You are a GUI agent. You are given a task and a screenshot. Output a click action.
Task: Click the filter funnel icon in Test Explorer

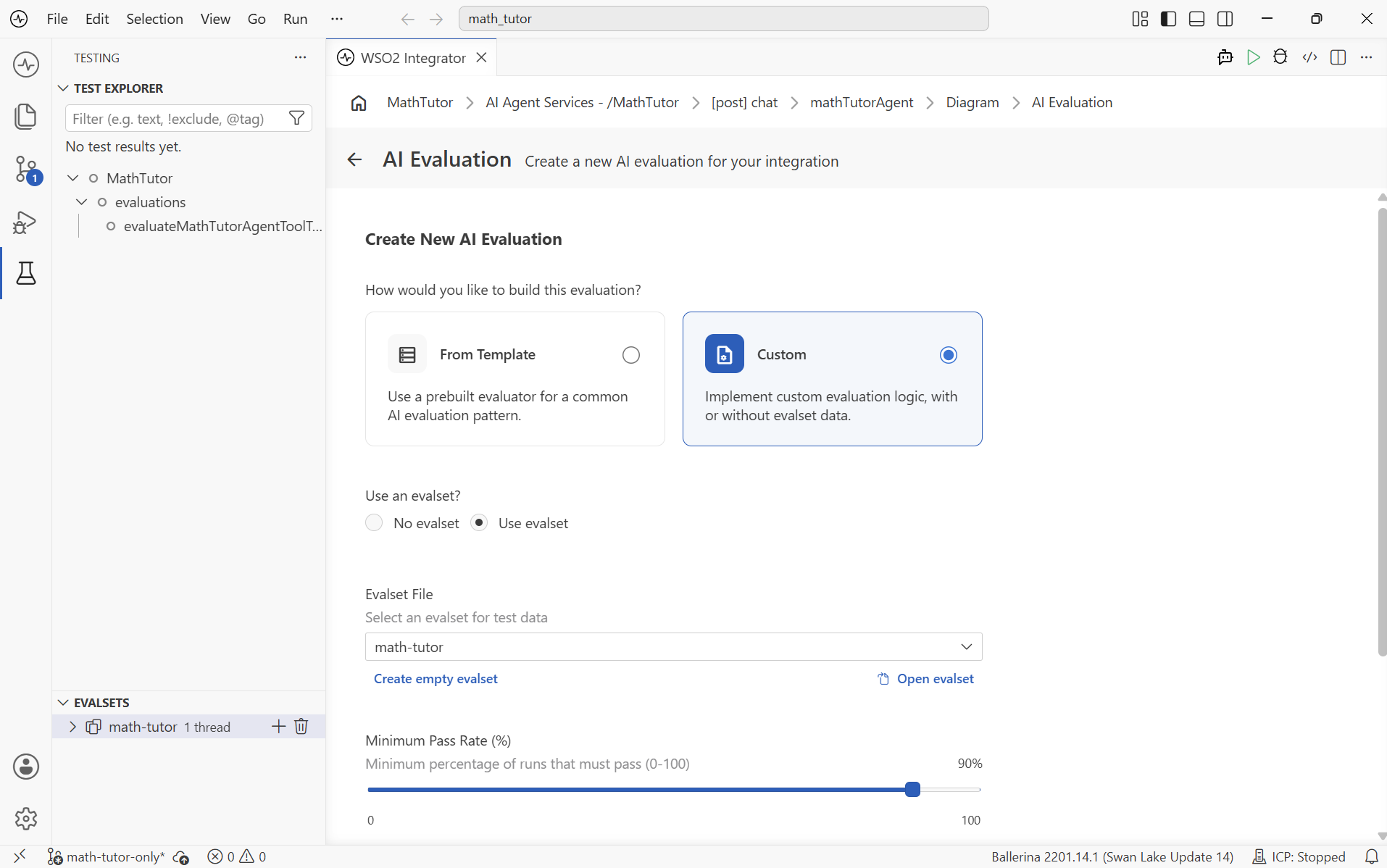296,118
